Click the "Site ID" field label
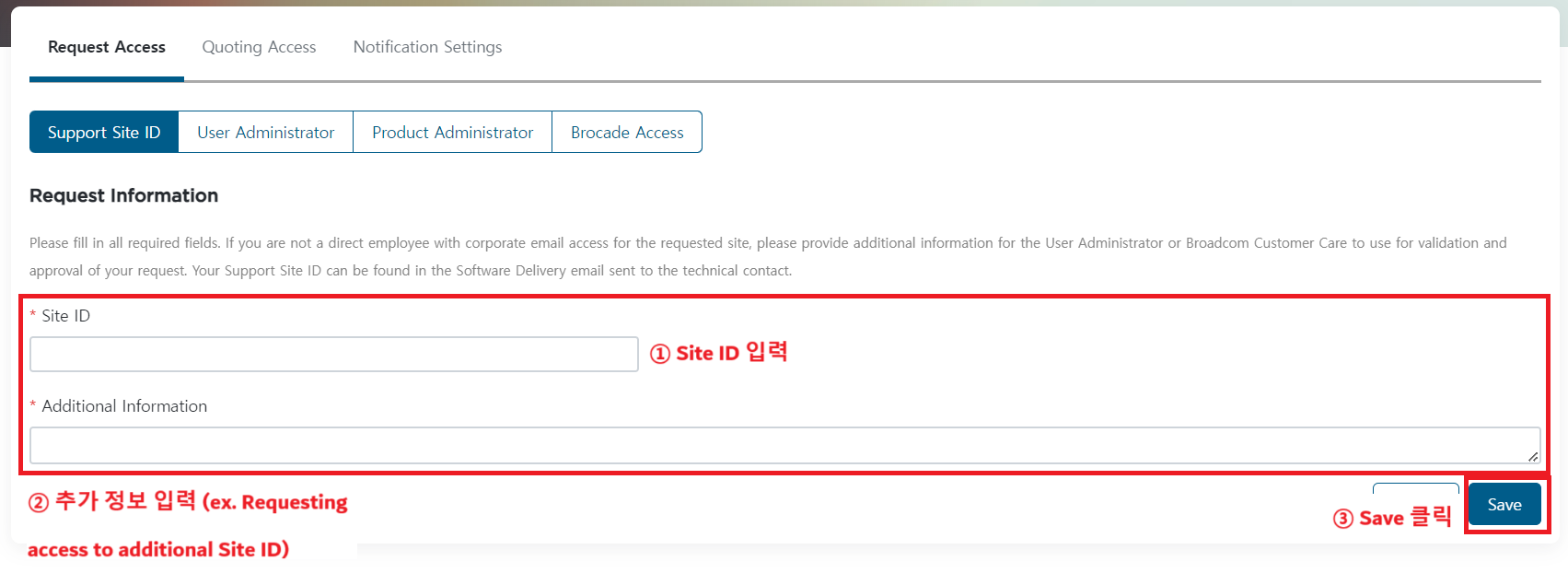 [66, 316]
